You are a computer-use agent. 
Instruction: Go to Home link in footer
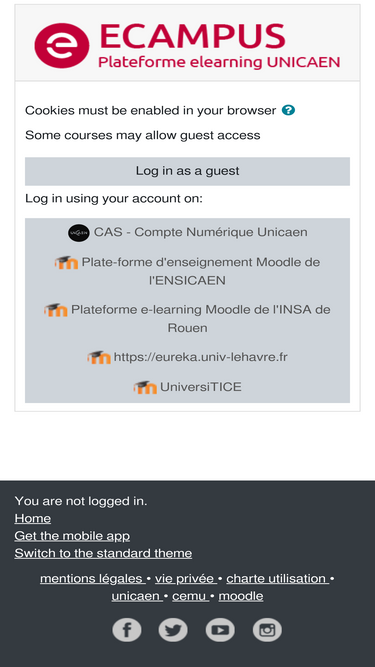tap(33, 519)
